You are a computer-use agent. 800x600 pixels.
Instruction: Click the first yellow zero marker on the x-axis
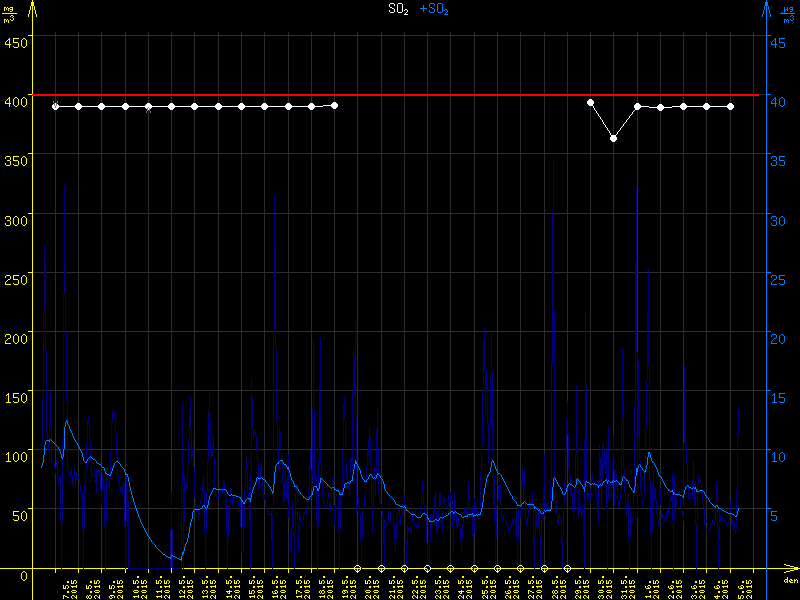tap(357, 568)
